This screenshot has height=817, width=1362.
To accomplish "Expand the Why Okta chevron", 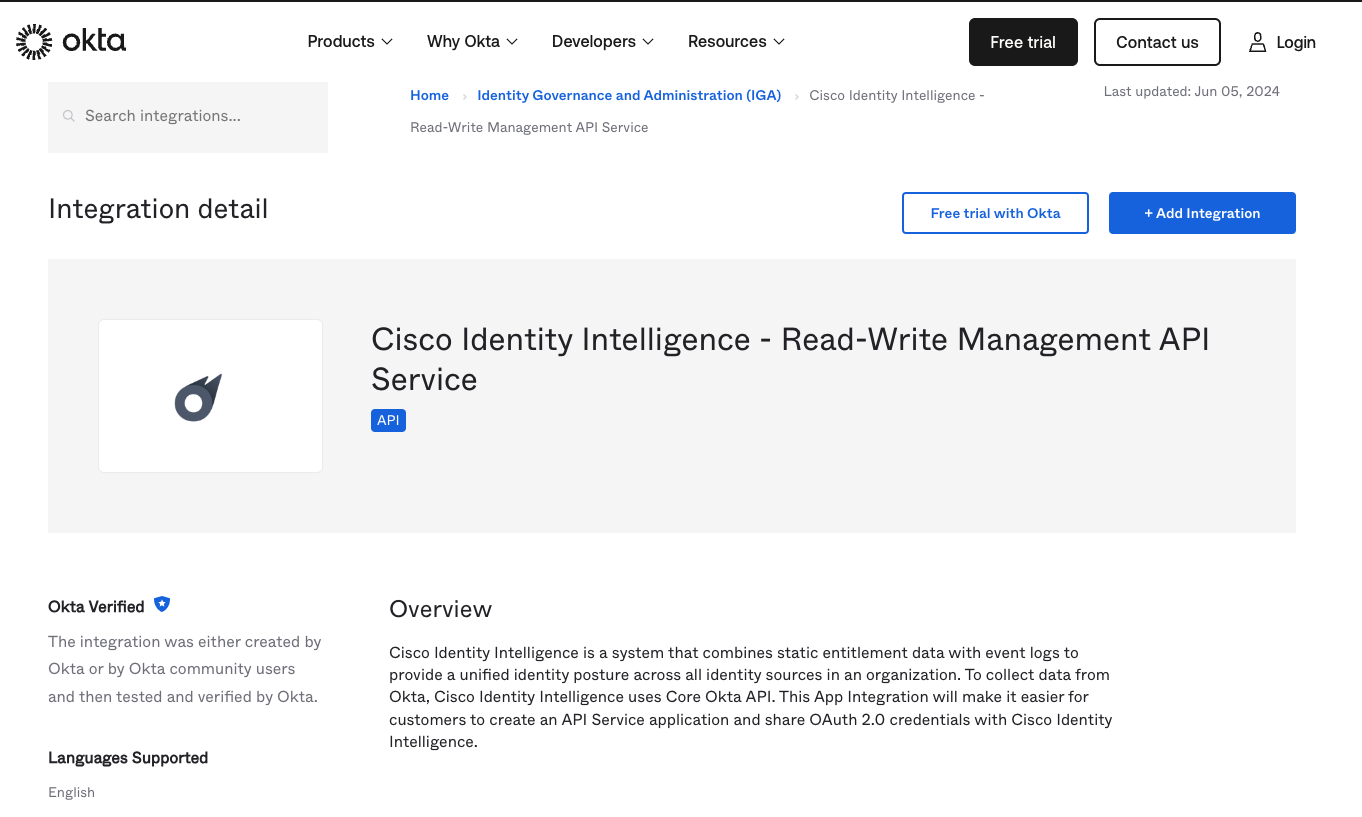I will pos(512,42).
